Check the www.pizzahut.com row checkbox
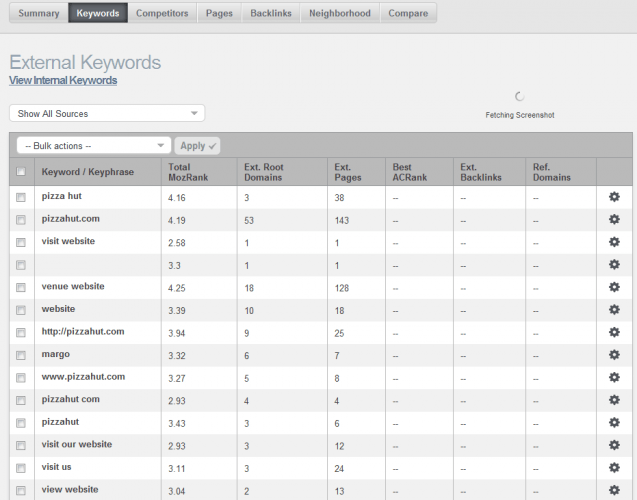 21,378
